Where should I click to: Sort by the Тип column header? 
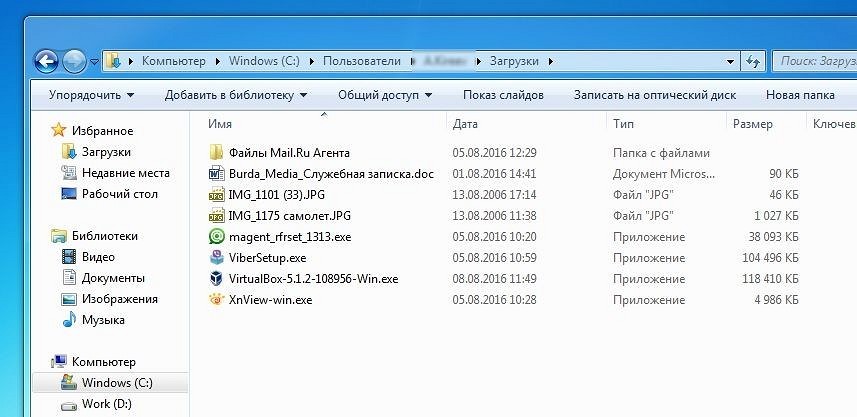623,124
